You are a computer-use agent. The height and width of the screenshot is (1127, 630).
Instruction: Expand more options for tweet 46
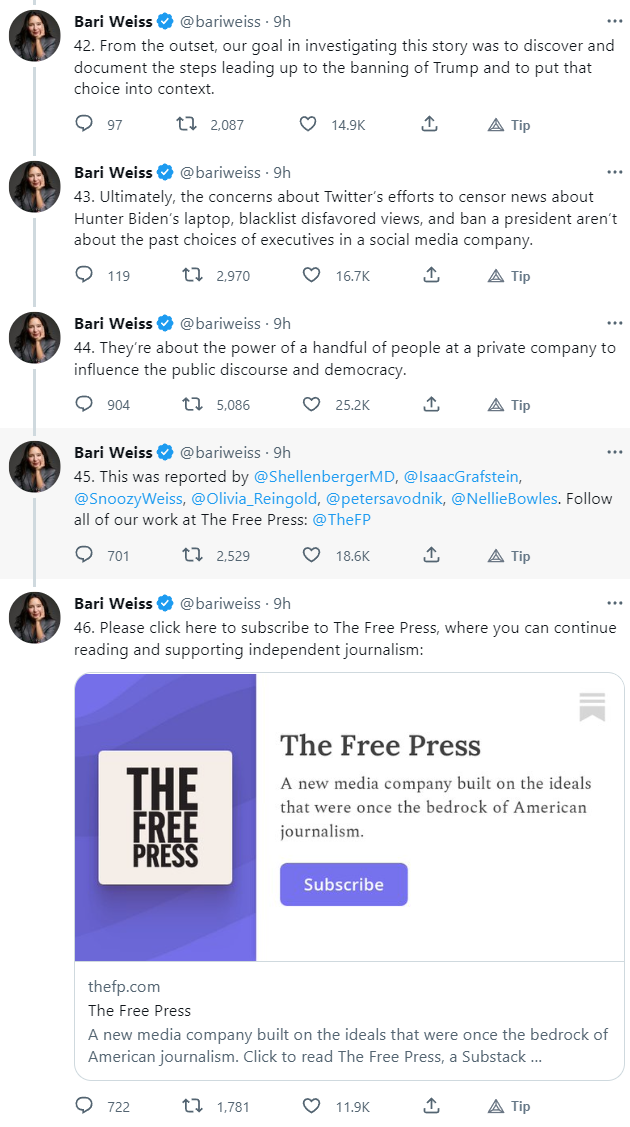tap(614, 603)
